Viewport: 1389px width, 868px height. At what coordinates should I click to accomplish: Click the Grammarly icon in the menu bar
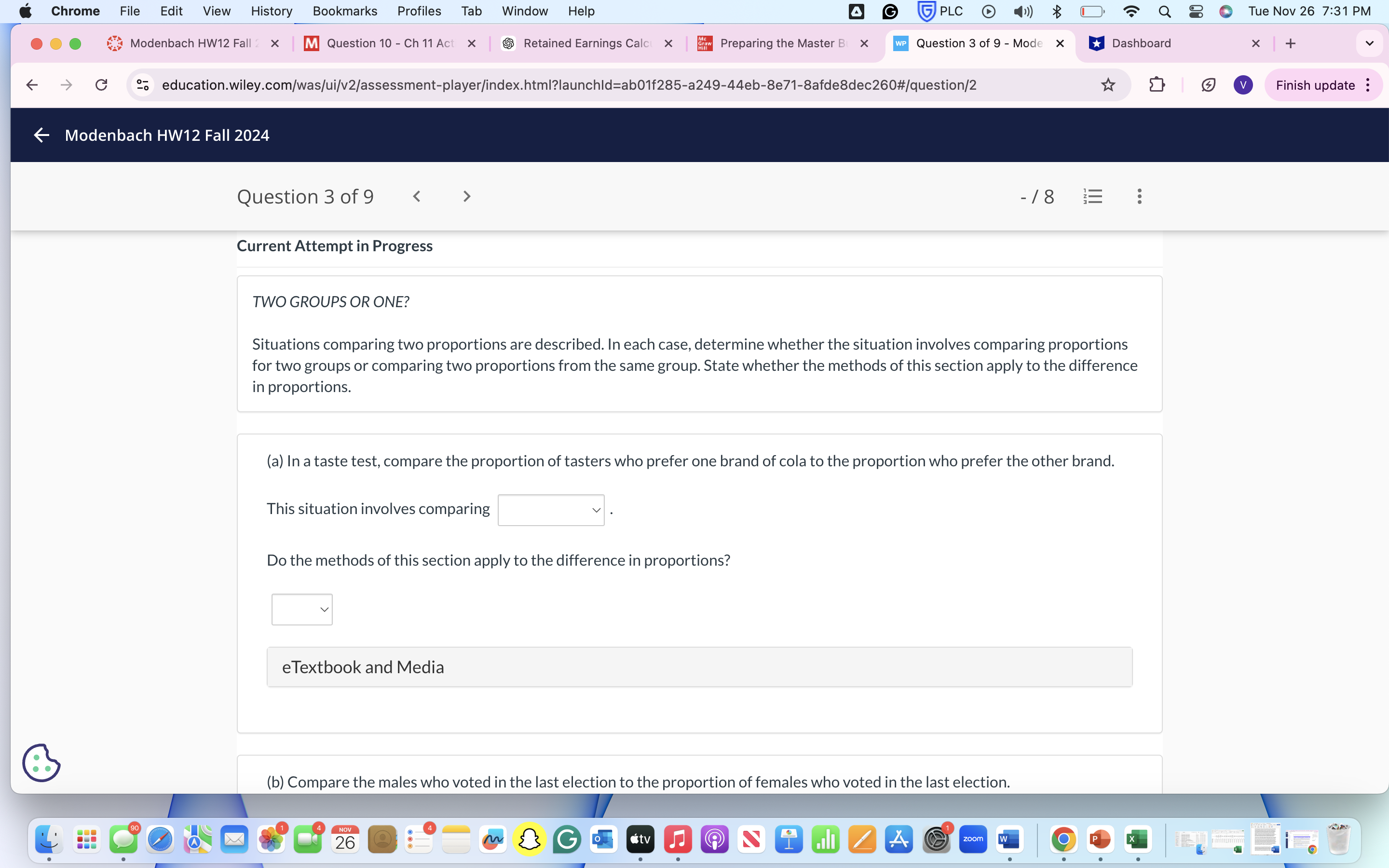pyautogui.click(x=890, y=11)
